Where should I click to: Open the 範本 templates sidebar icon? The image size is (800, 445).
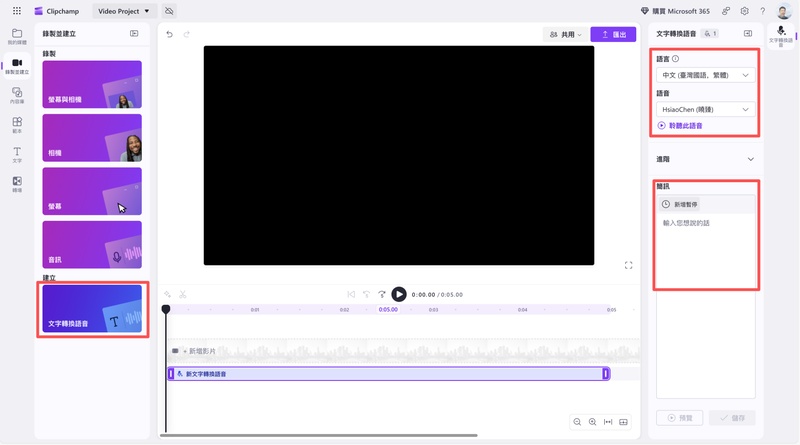pos(16,124)
